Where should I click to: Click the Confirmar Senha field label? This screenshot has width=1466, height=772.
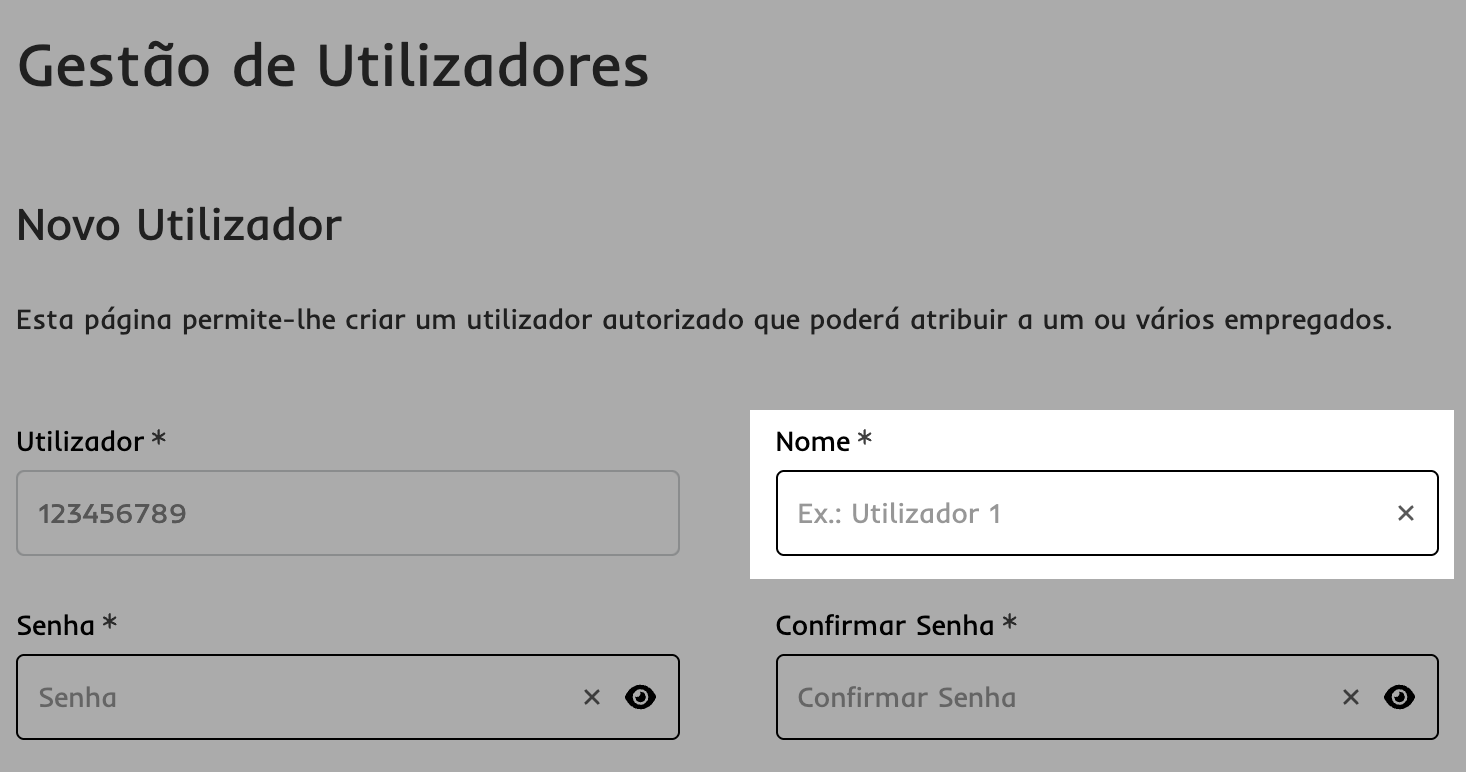click(x=884, y=626)
